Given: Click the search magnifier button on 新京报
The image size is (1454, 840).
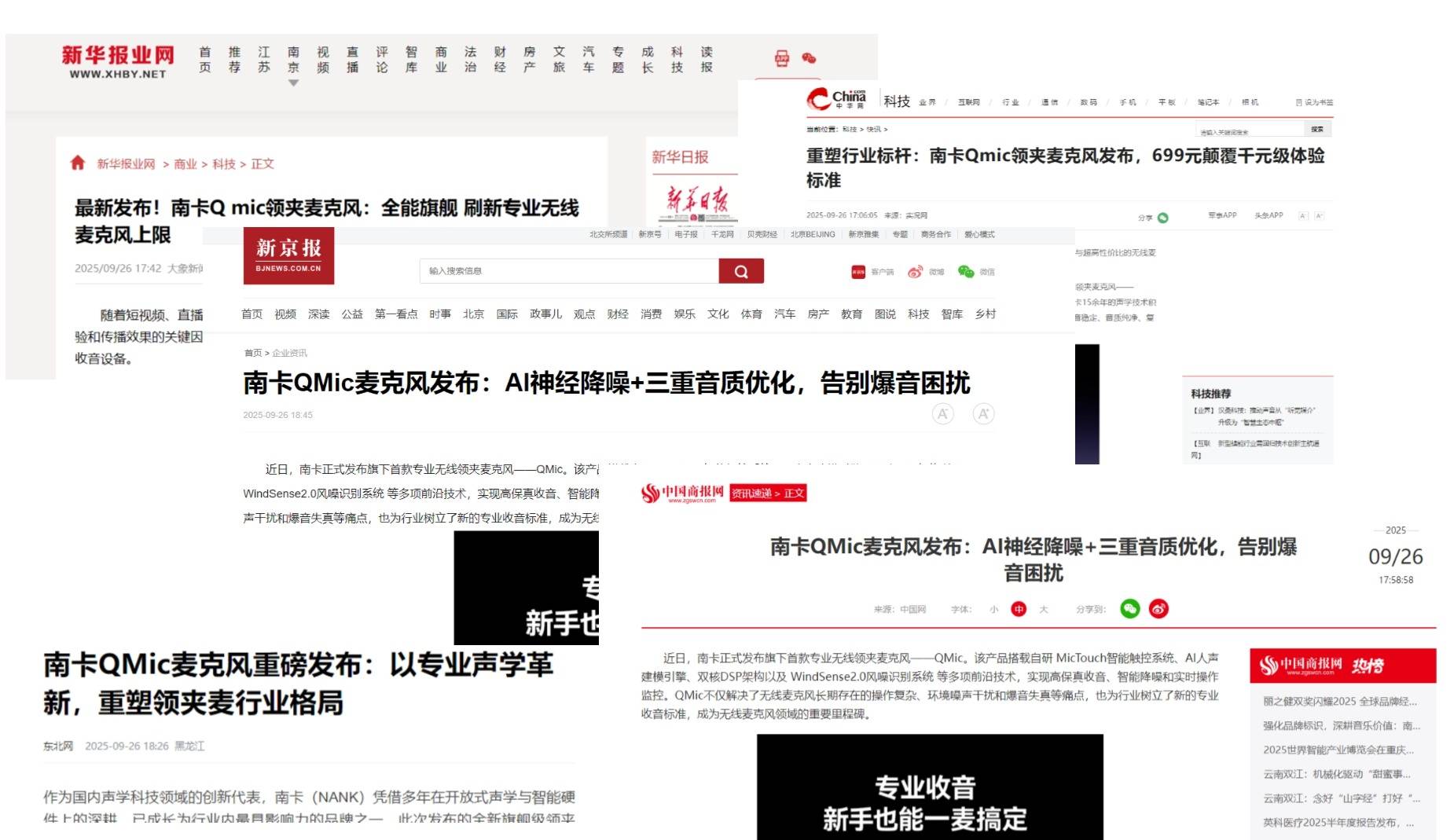Looking at the screenshot, I should (740, 270).
